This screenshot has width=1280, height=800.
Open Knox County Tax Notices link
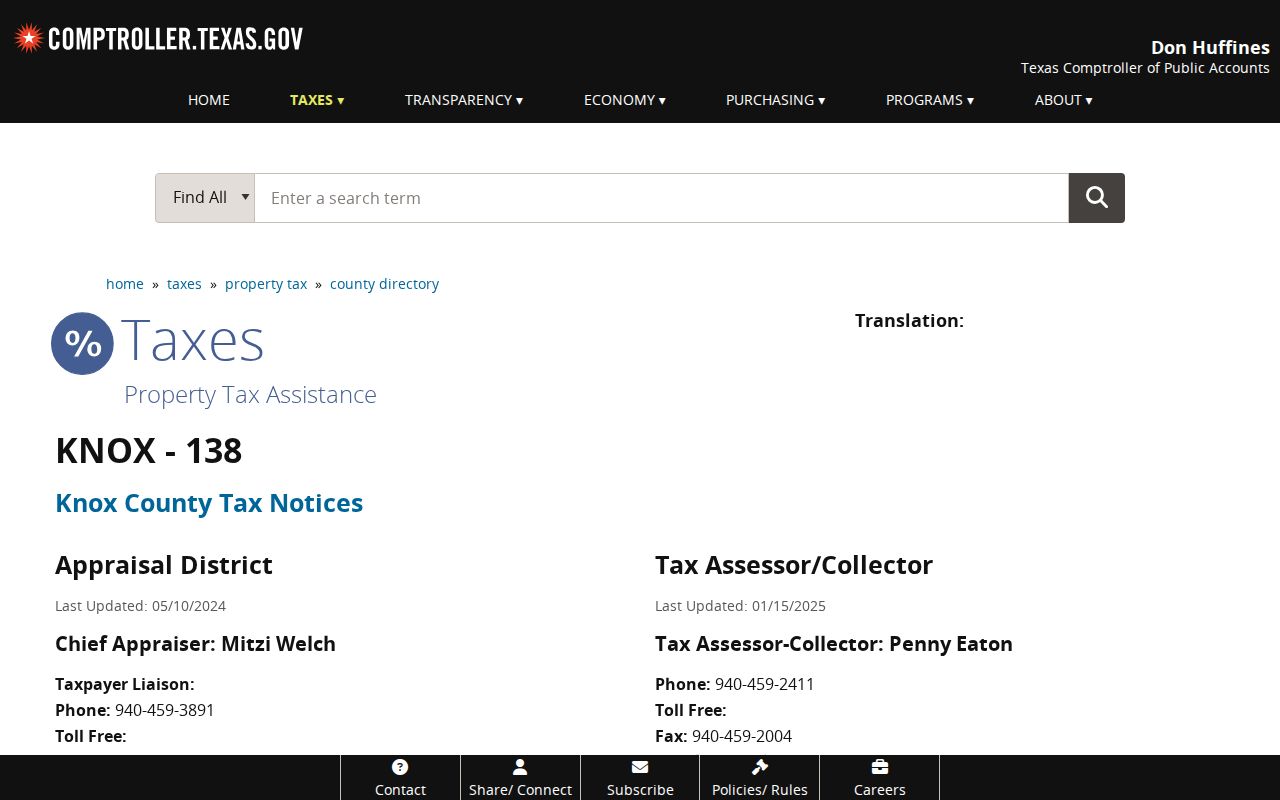(x=209, y=503)
